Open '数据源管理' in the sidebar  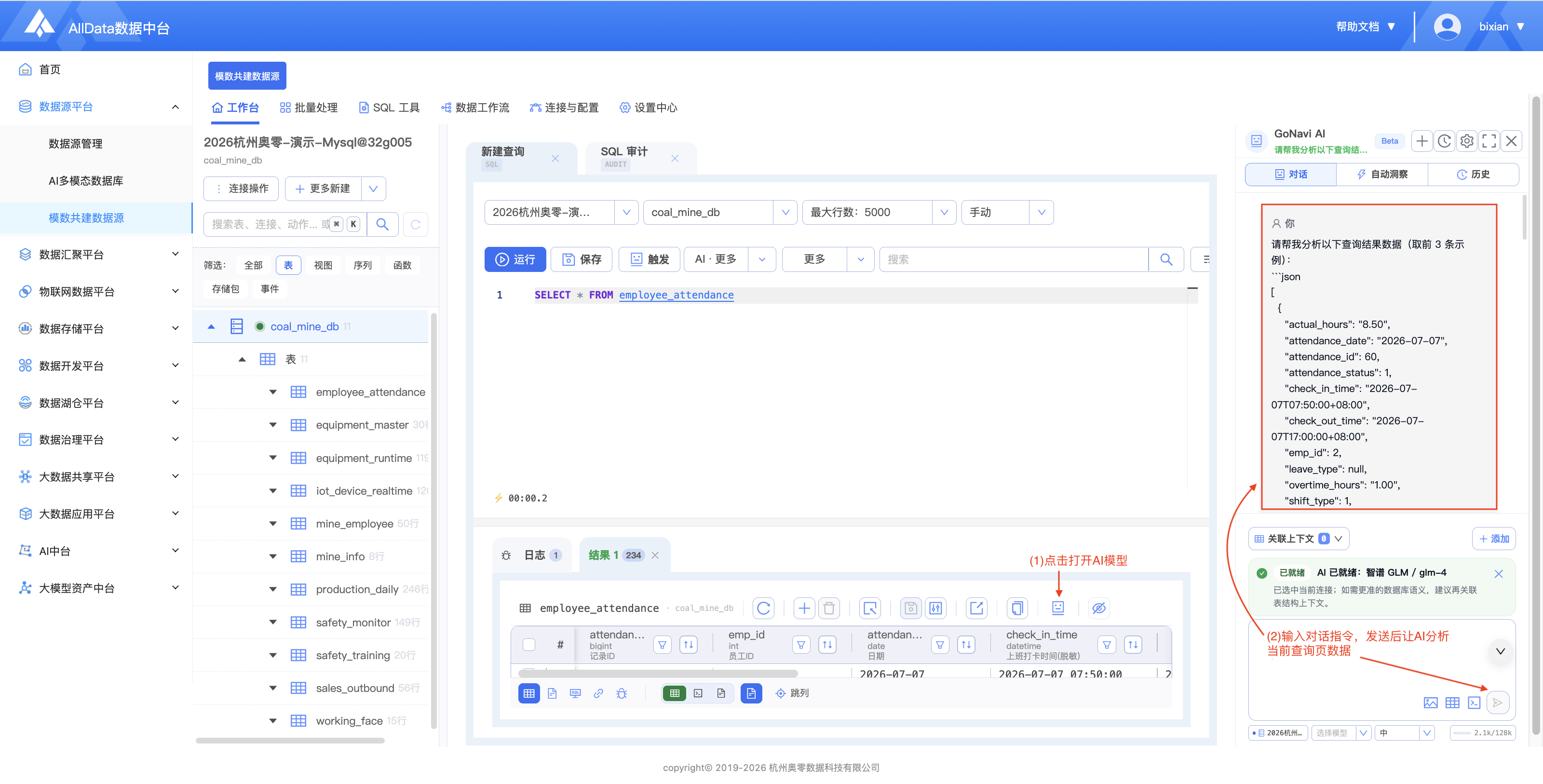(76, 144)
